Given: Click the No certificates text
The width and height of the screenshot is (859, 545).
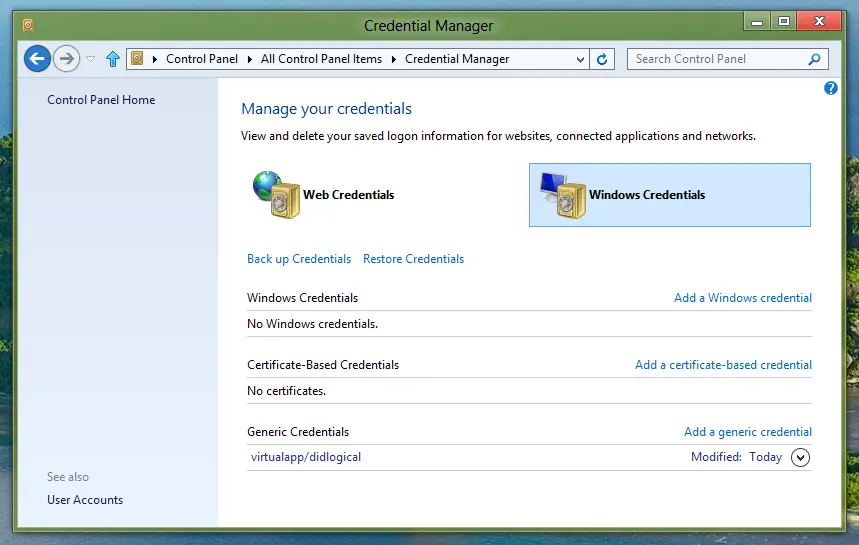Looking at the screenshot, I should point(287,391).
